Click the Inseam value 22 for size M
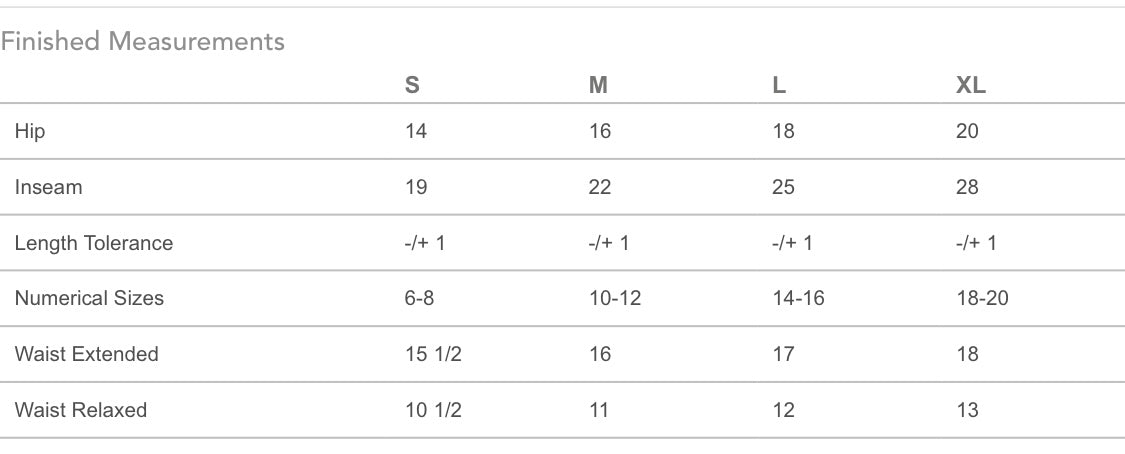The image size is (1125, 454). [x=600, y=187]
